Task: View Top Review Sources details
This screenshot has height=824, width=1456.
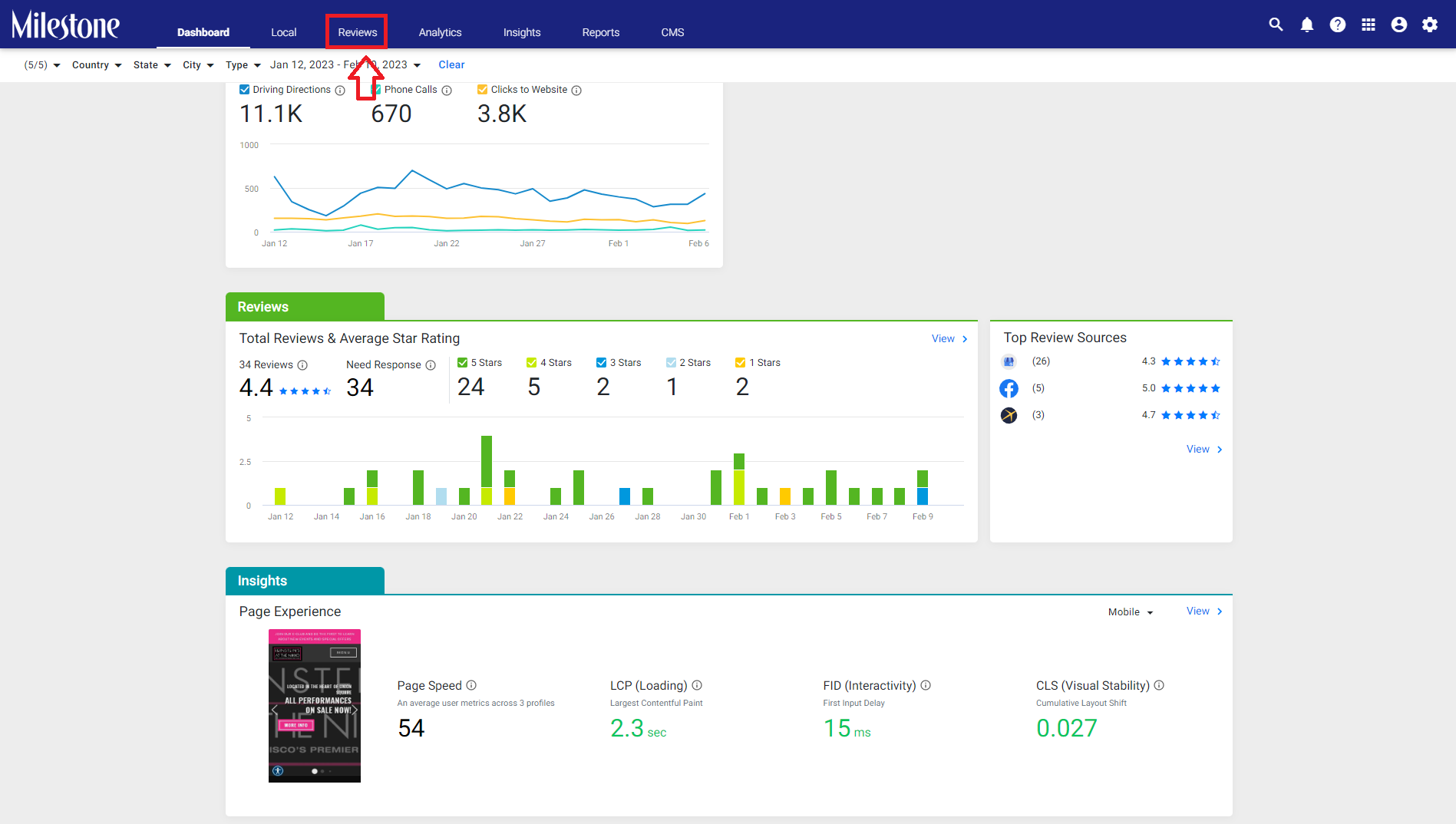Action: pyautogui.click(x=1203, y=449)
